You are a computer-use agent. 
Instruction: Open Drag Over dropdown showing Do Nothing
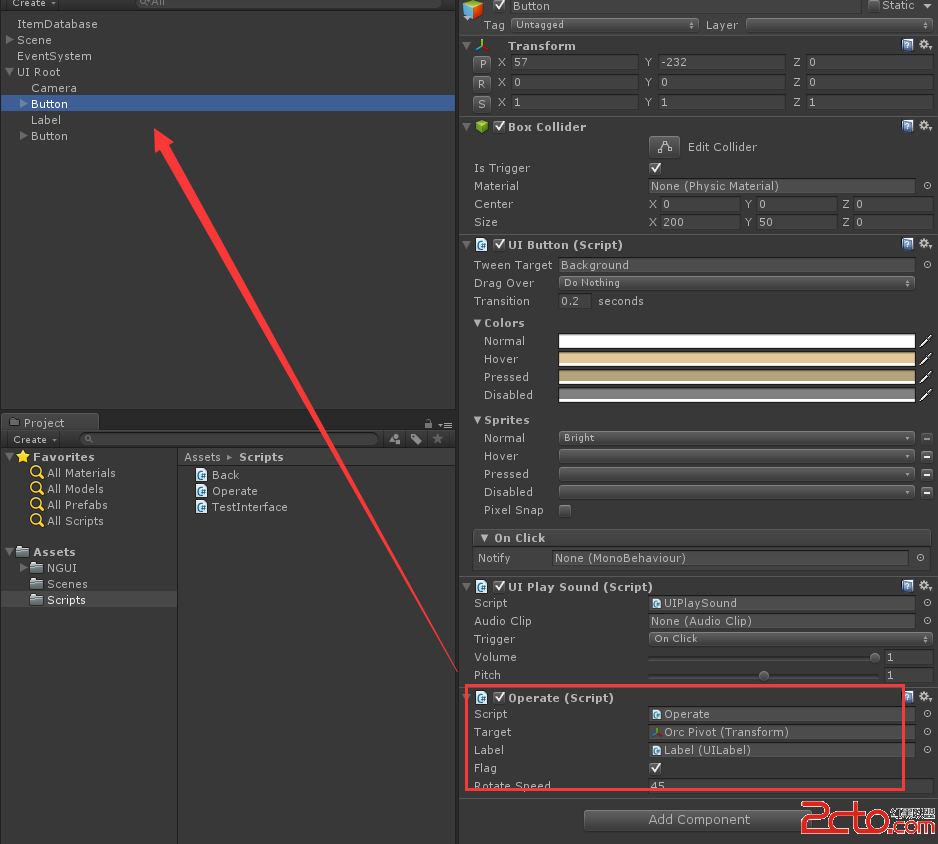click(x=736, y=283)
